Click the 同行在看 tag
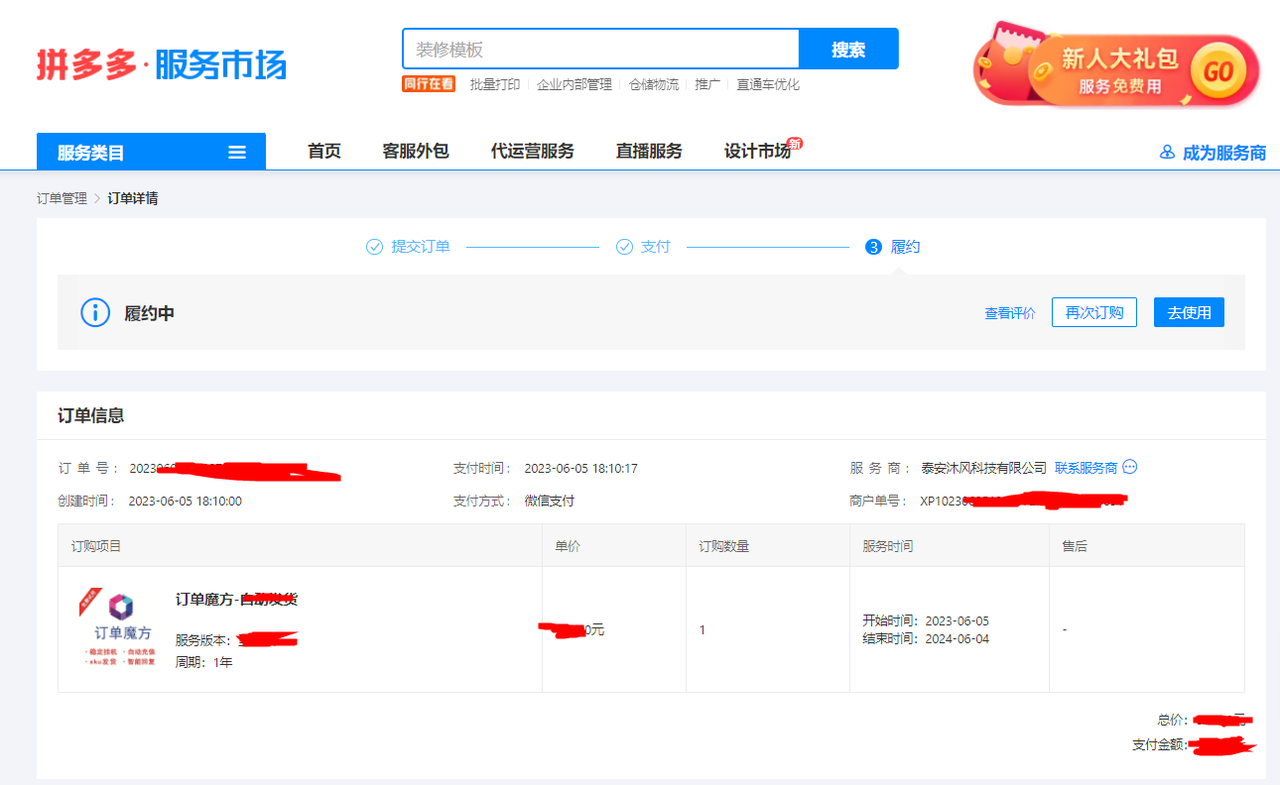Screen dimensions: 1280x785 pos(429,84)
